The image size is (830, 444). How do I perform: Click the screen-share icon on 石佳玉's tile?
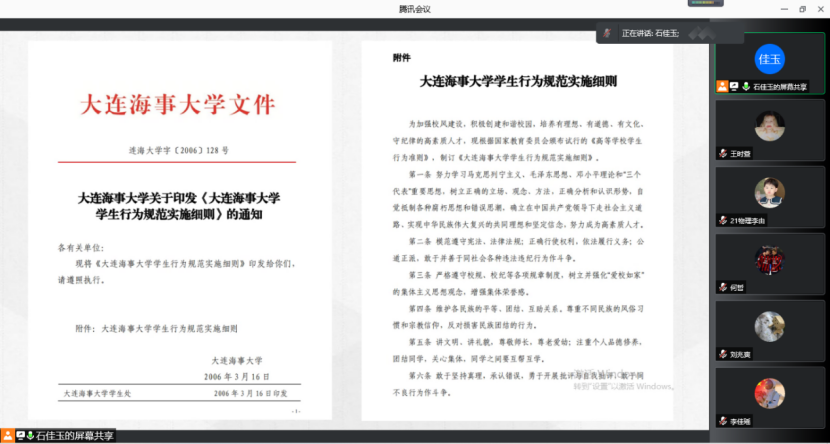pos(734,87)
